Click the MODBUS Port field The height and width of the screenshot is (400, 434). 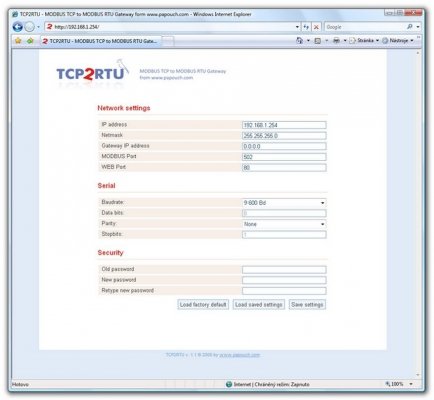pyautogui.click(x=284, y=157)
